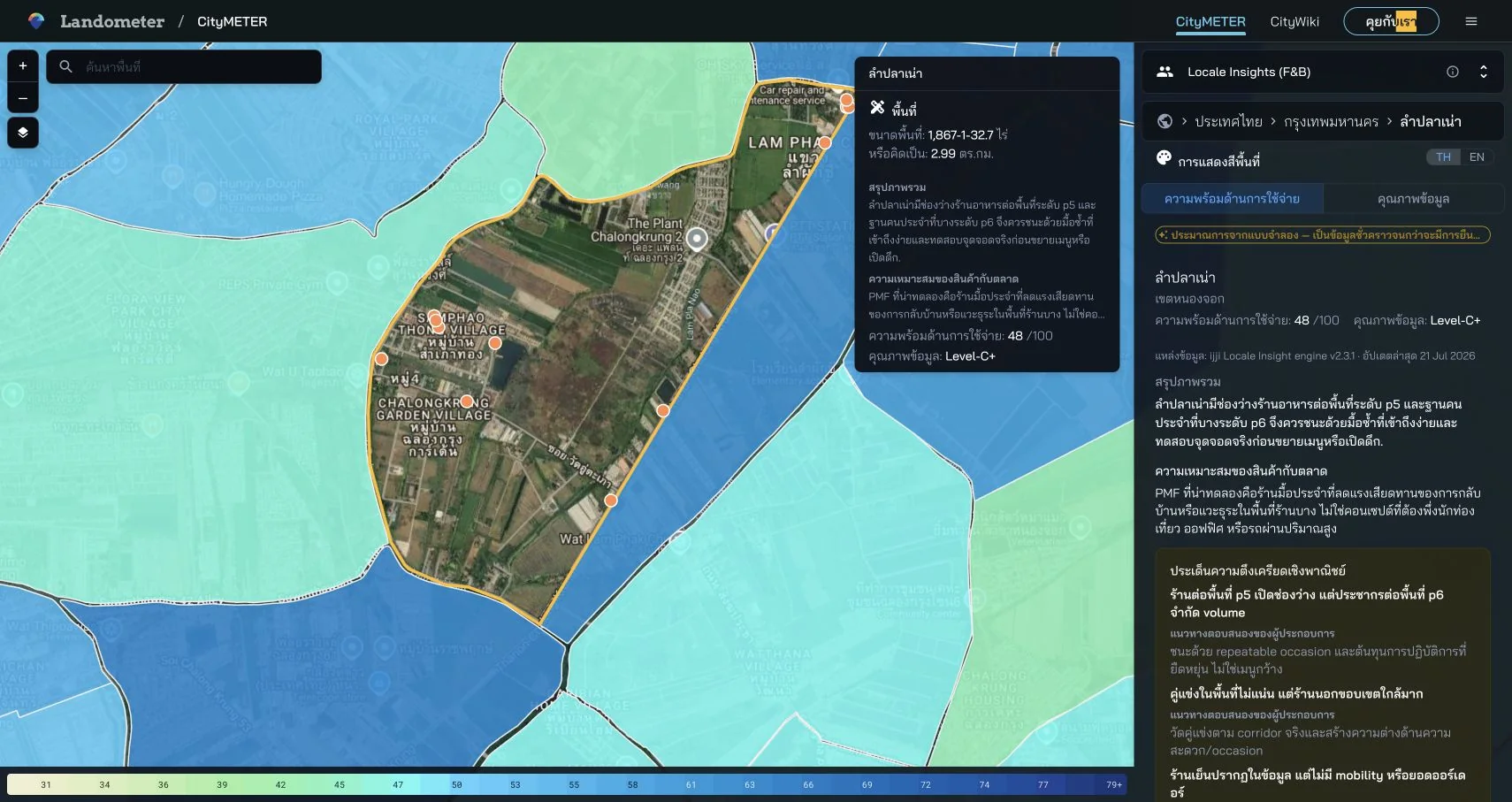Click ความเหมาะสมของสินค้ากับตลาด heading in side panel
Viewport: 1512px width, 802px height.
(1241, 470)
